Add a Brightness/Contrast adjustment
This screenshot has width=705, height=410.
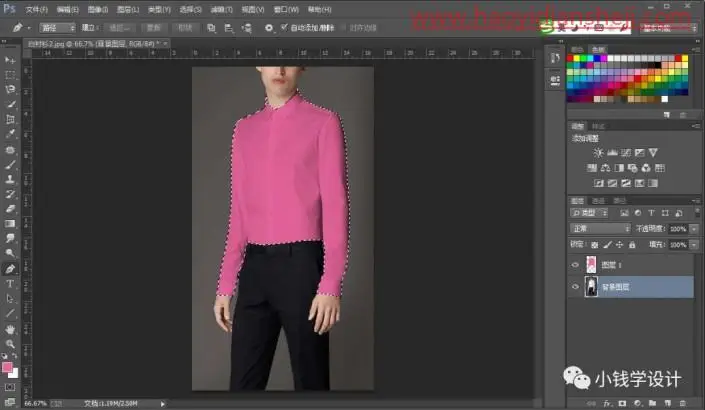[598, 153]
